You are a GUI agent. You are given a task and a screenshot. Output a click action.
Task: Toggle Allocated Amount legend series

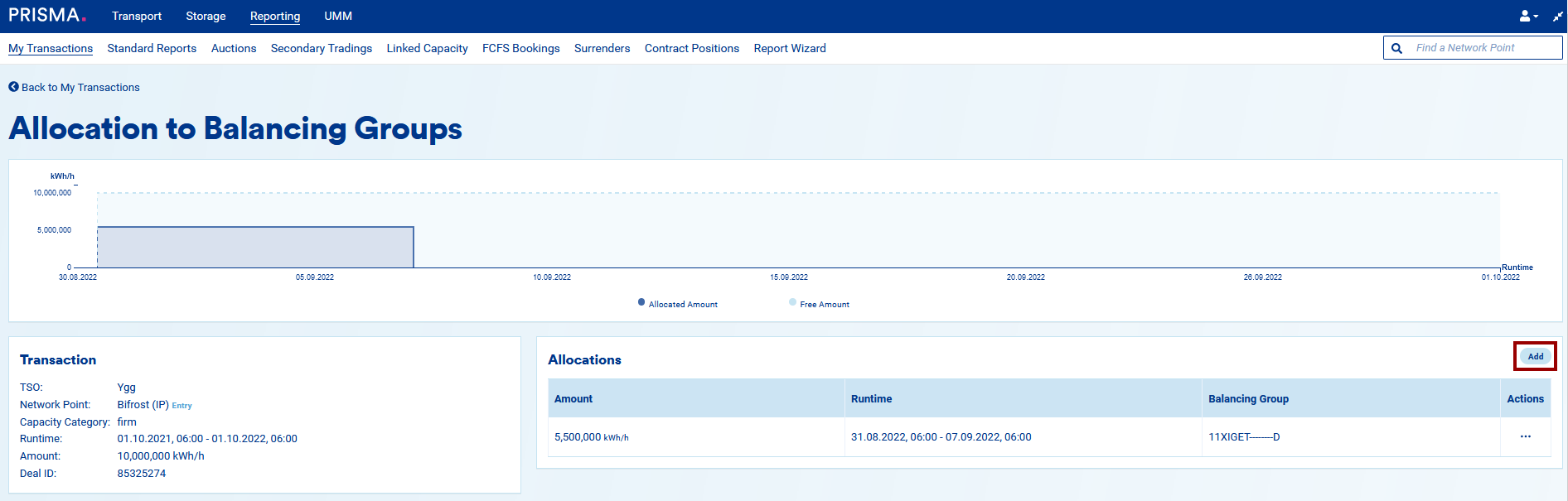677,304
